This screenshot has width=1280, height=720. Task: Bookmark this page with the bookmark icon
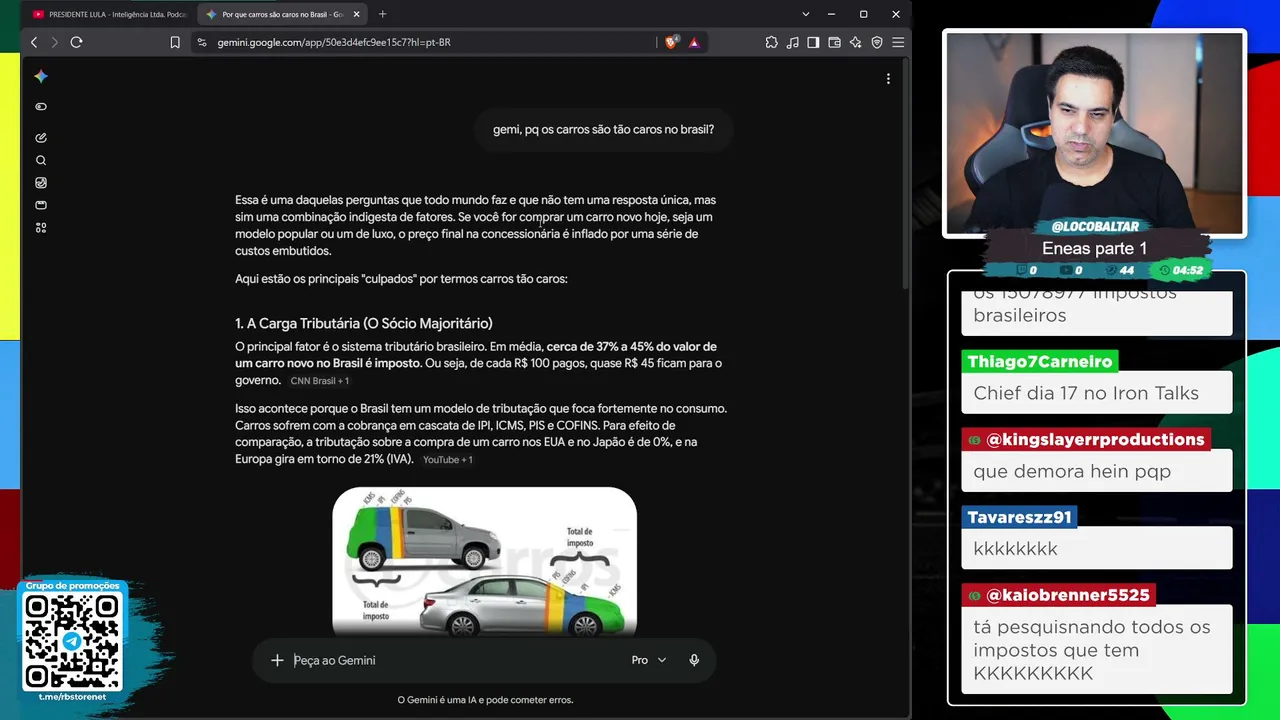pyautogui.click(x=175, y=42)
